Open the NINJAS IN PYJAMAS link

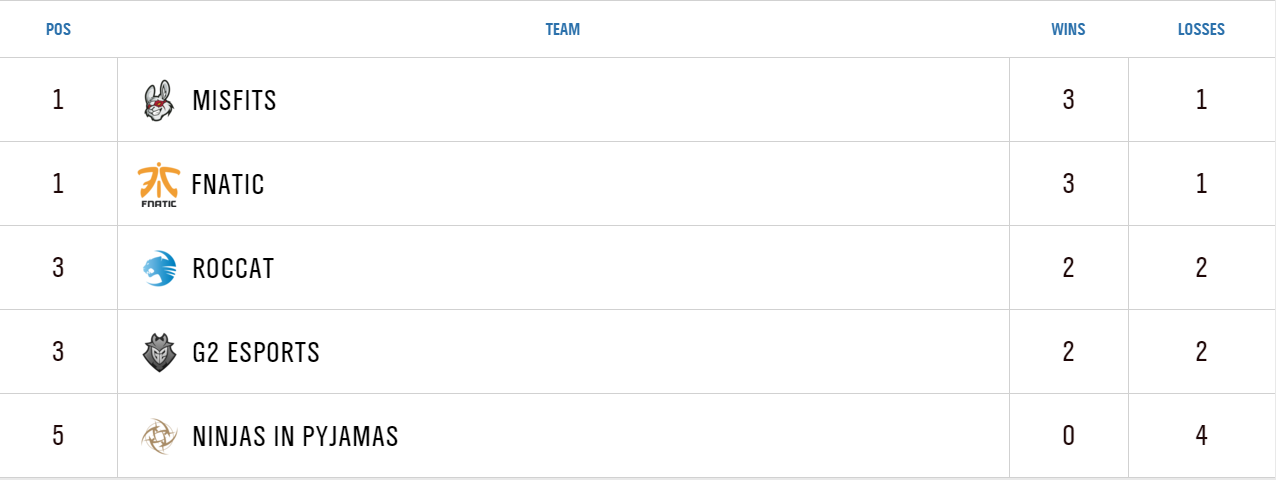coord(295,437)
